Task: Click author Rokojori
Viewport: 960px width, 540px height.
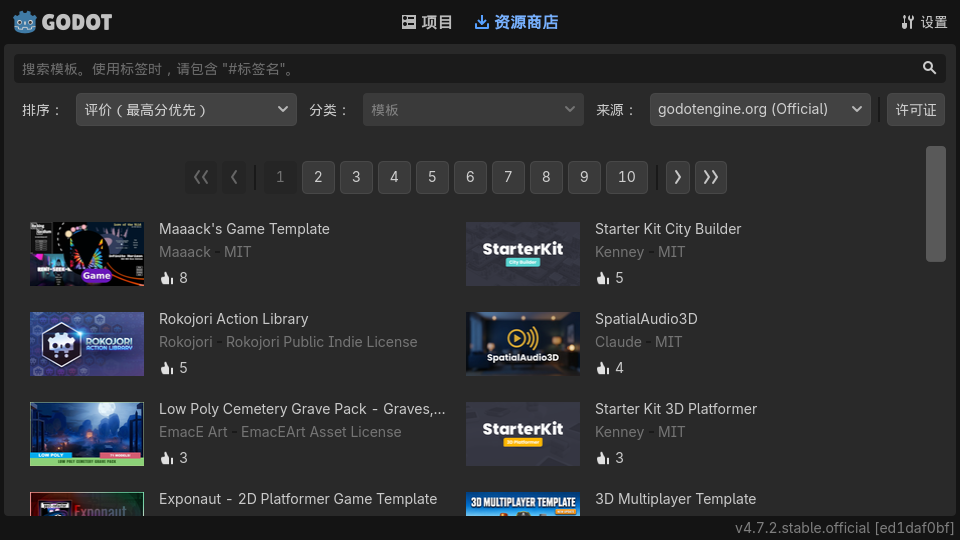Action: tap(186, 342)
